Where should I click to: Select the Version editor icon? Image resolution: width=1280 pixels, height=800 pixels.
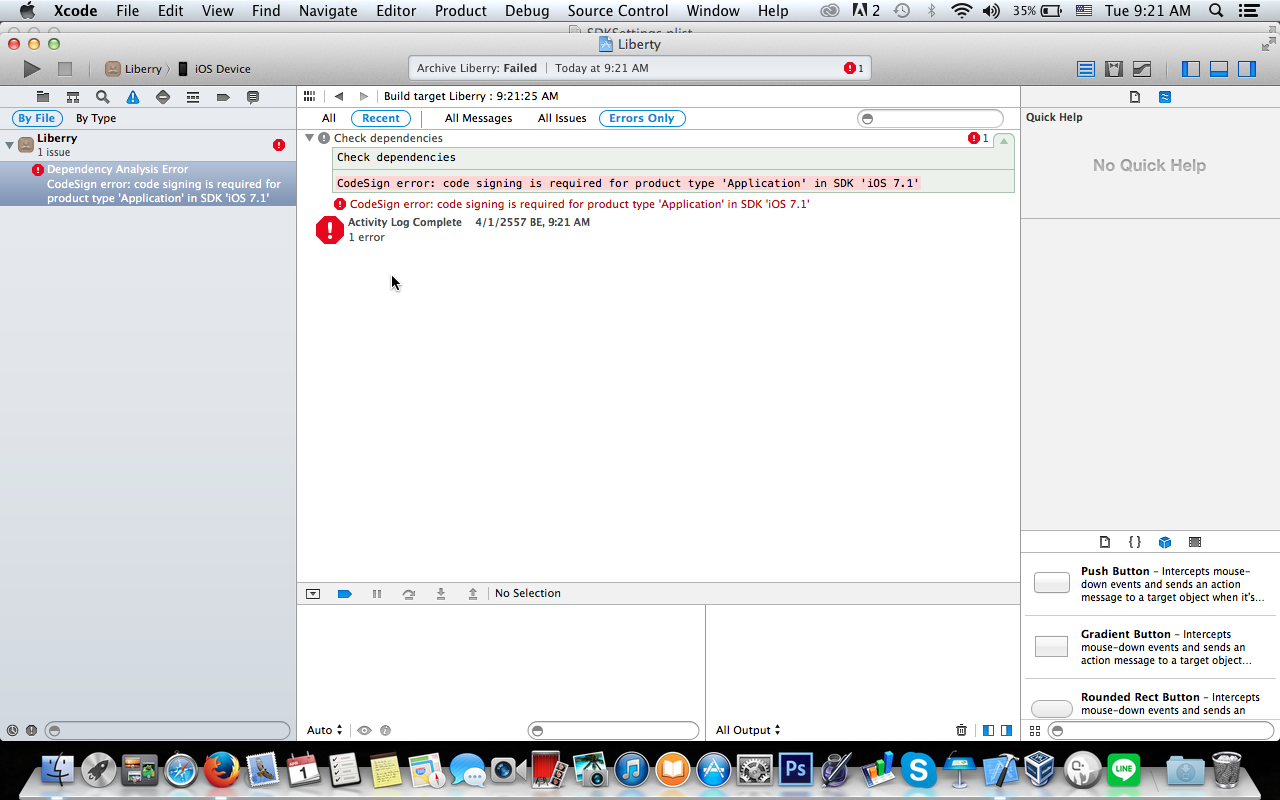tap(1142, 69)
